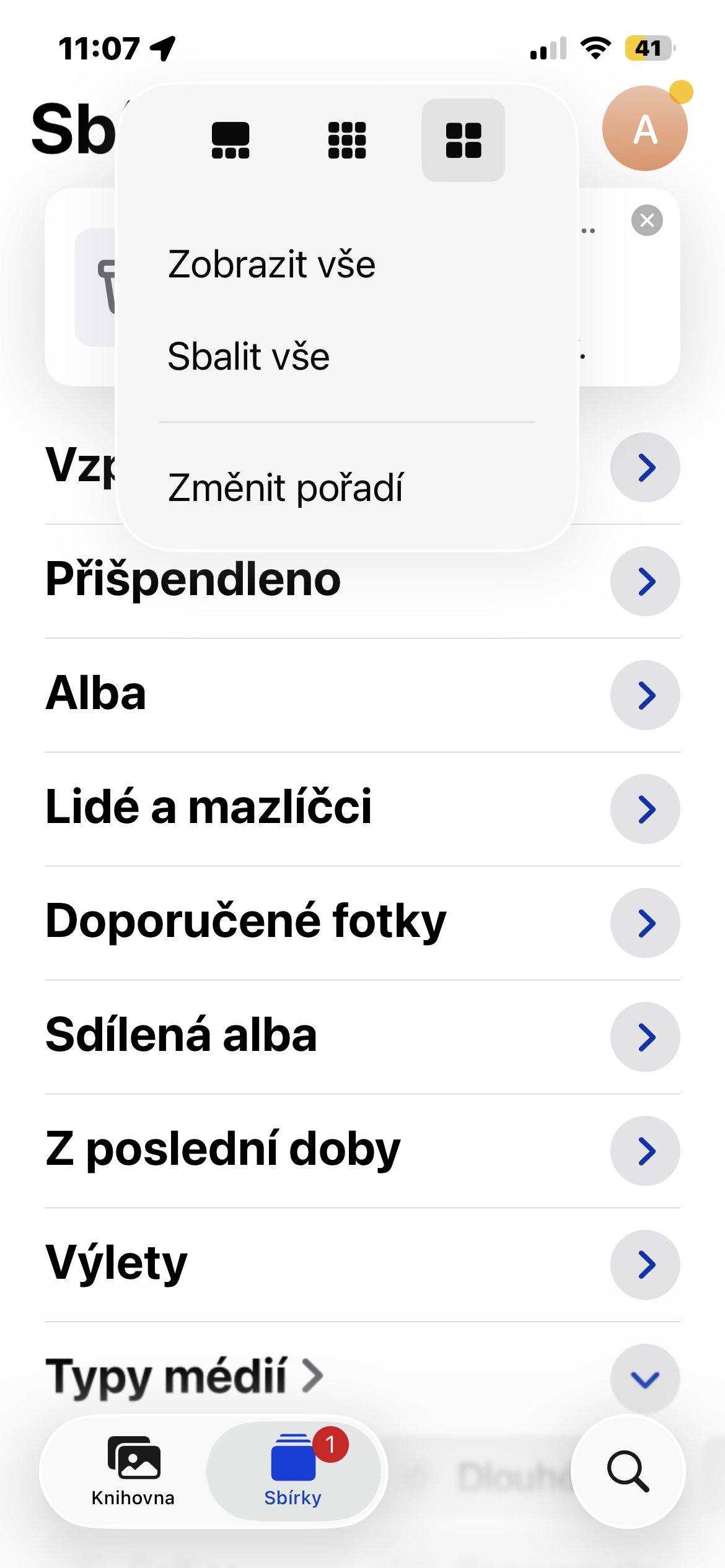The image size is (725, 1568).
Task: Tap the account avatar with letter A
Action: coord(644,129)
